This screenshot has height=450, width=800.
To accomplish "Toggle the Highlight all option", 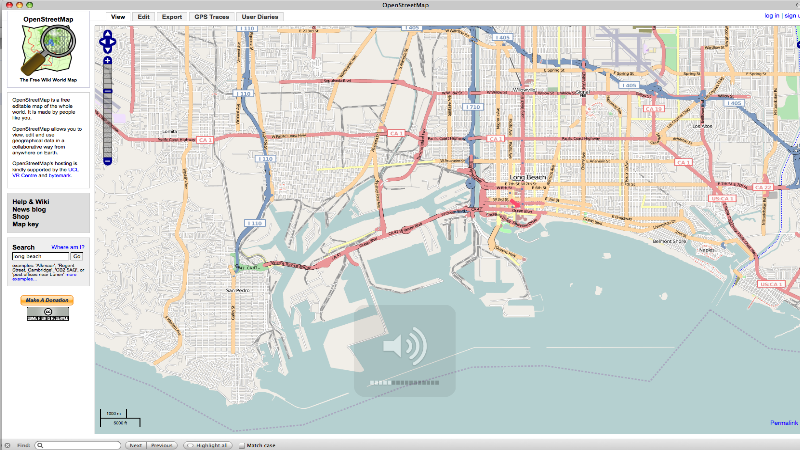I will (207, 444).
